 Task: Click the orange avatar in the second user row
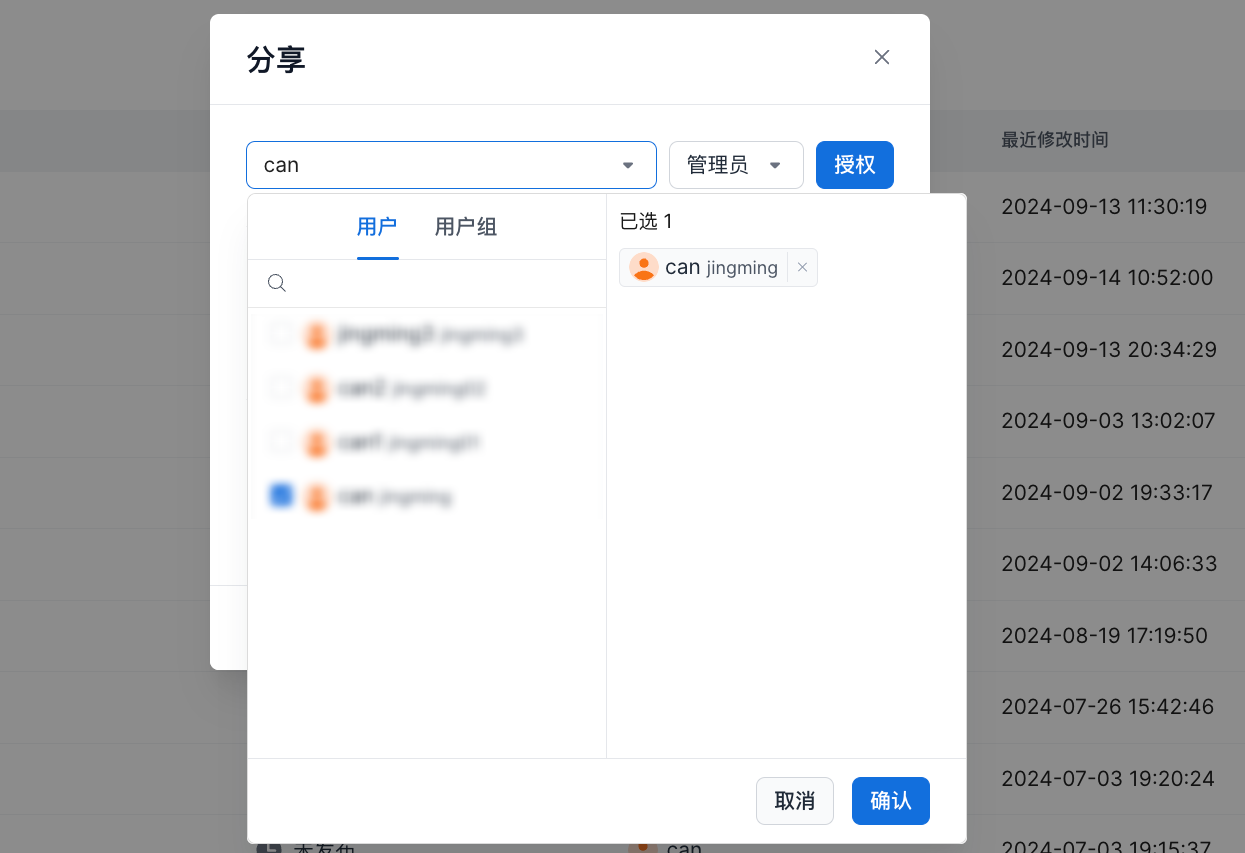tap(317, 389)
